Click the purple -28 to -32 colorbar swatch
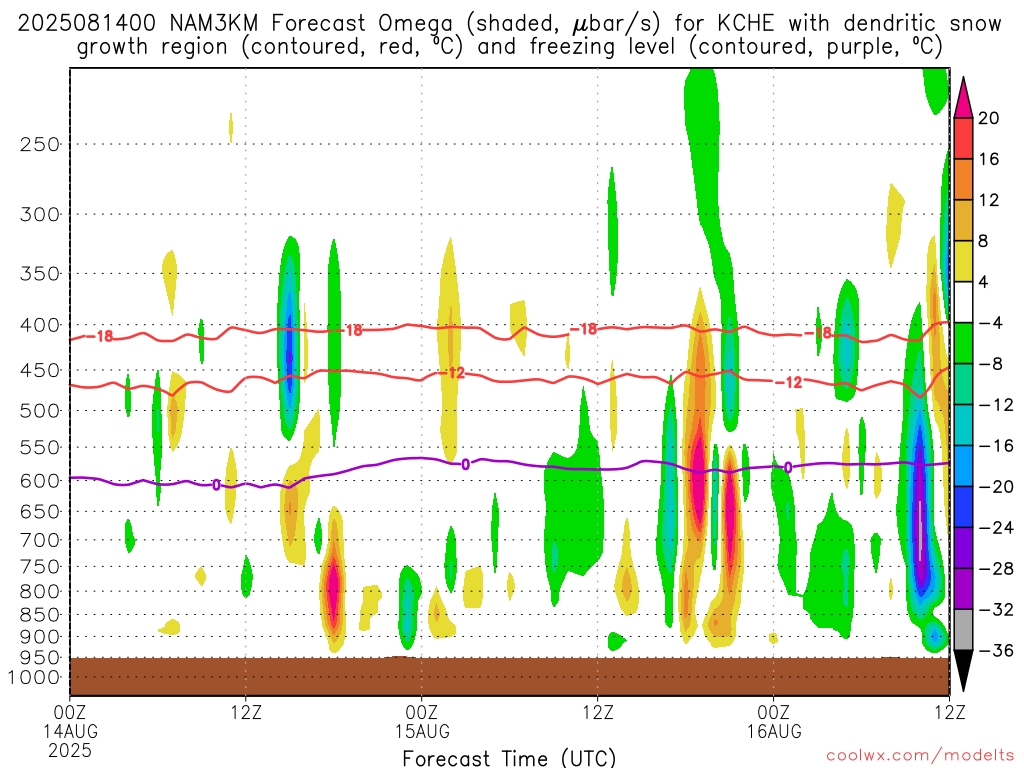 coord(963,589)
